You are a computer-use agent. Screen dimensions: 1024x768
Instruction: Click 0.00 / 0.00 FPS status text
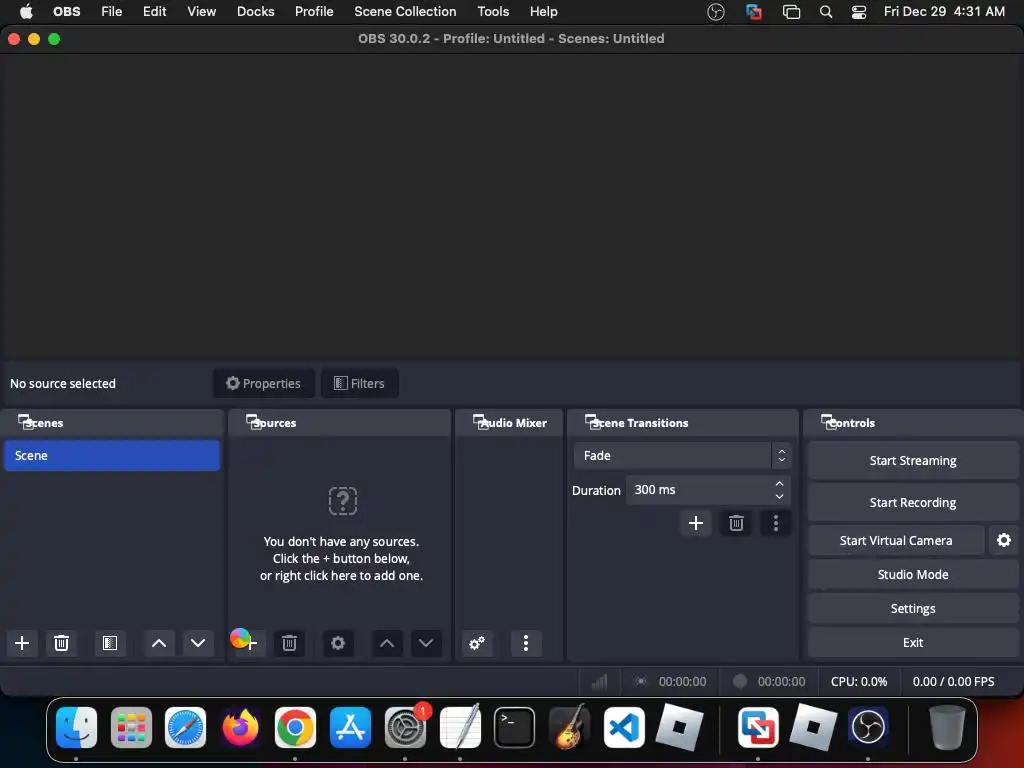click(x=953, y=682)
